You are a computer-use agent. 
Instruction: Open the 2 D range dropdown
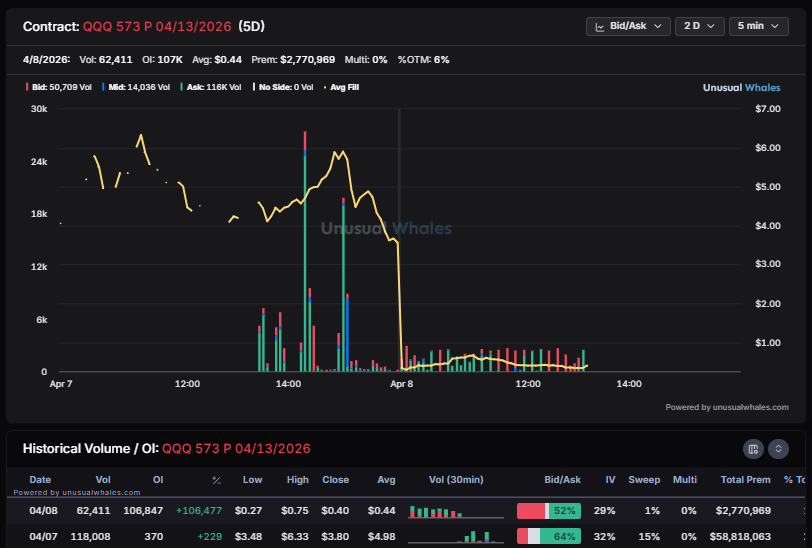pos(700,26)
